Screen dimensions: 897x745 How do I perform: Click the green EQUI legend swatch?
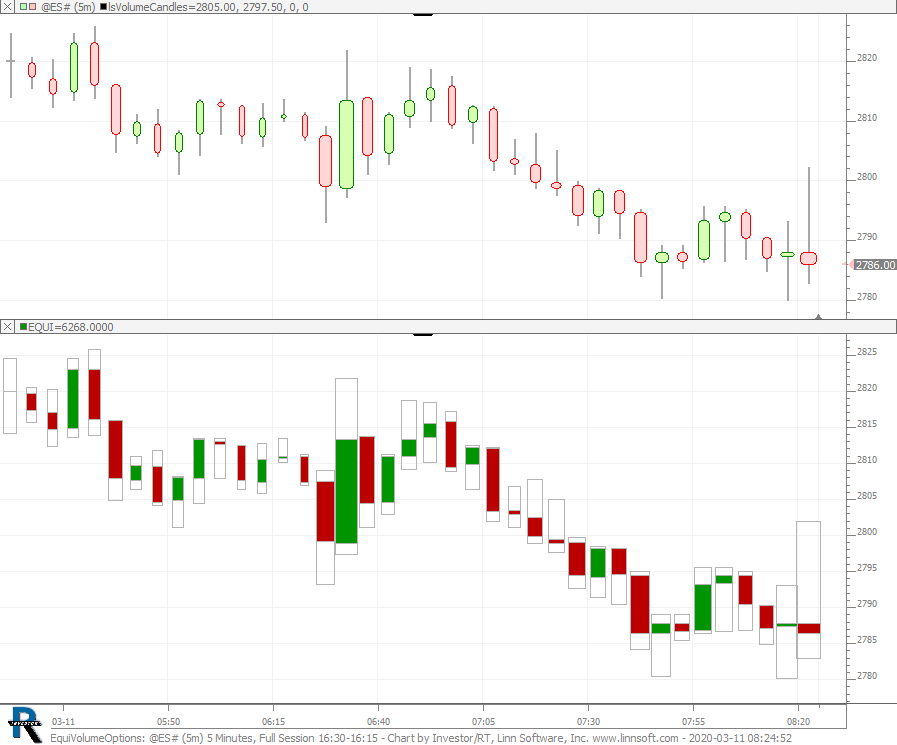click(23, 327)
